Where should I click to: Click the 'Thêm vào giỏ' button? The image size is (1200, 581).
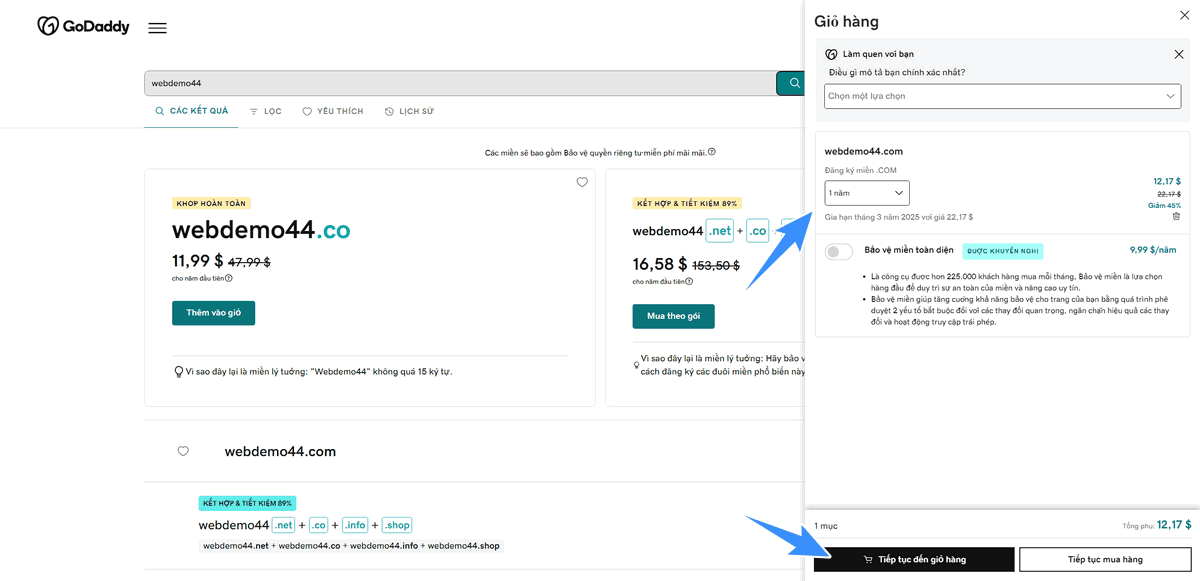tap(213, 313)
